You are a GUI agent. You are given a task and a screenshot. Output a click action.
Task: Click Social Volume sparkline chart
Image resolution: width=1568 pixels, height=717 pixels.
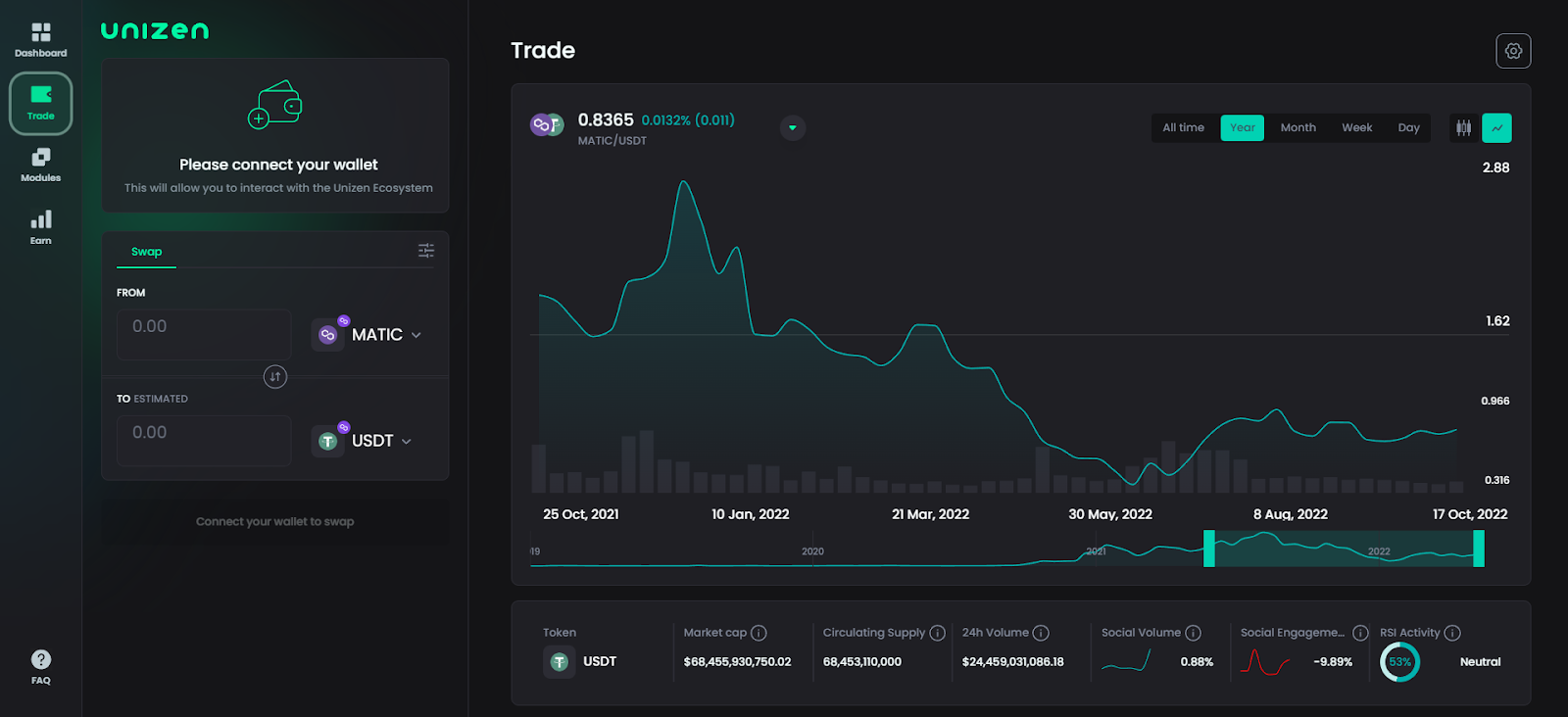[x=1126, y=662]
